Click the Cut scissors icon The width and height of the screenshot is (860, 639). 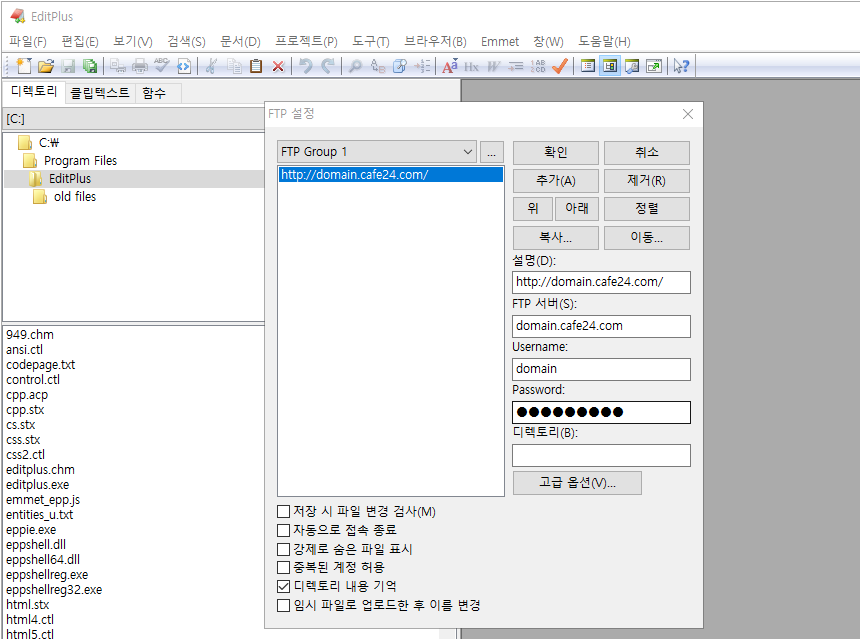[211, 66]
